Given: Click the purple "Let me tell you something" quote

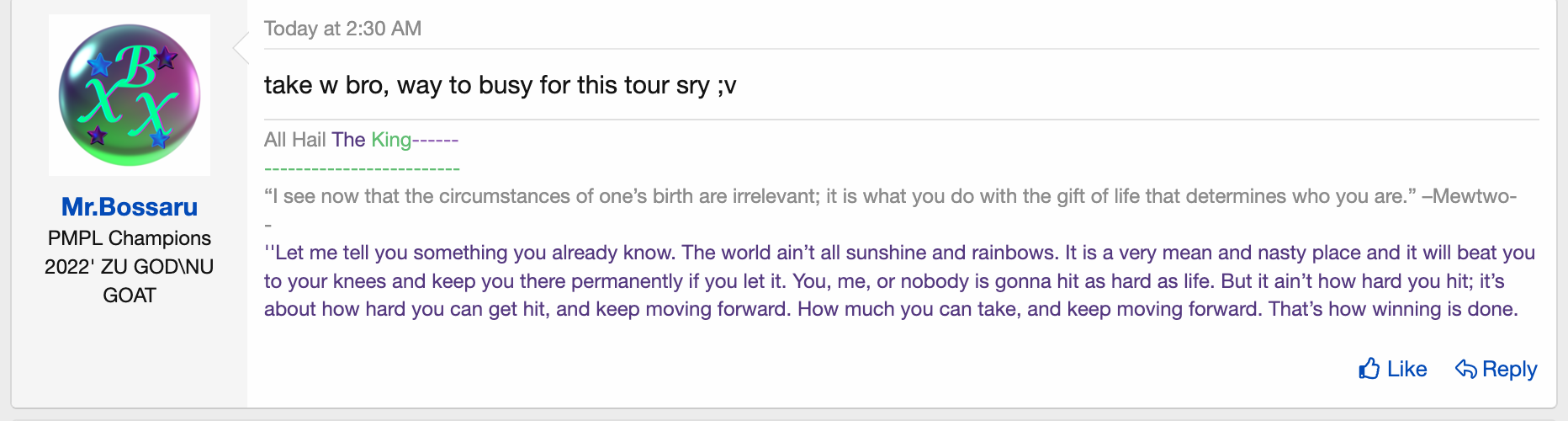Looking at the screenshot, I should 899,281.
